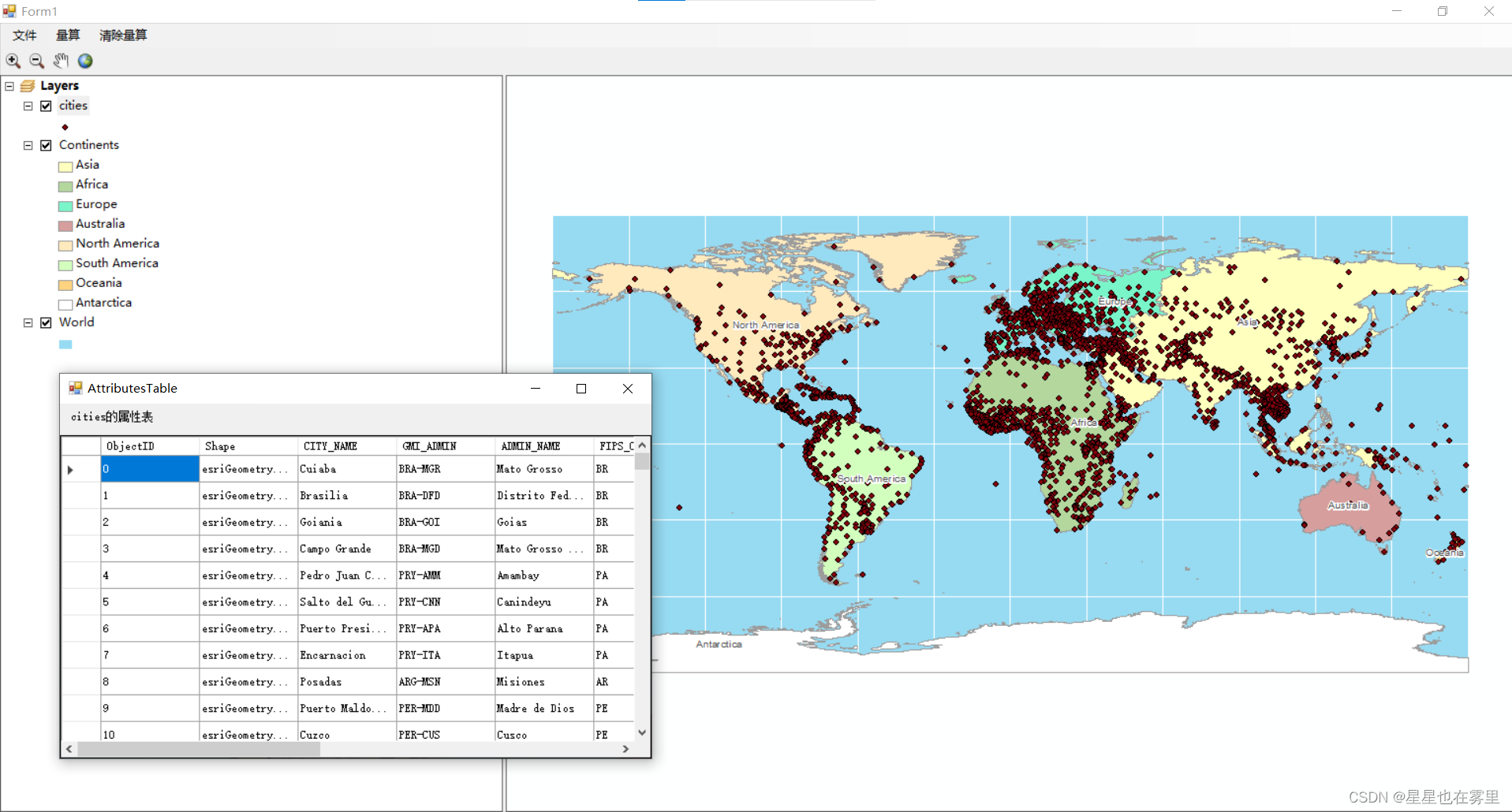This screenshot has height=812, width=1512.
Task: Click the South America color swatch
Action: pyautogui.click(x=65, y=265)
